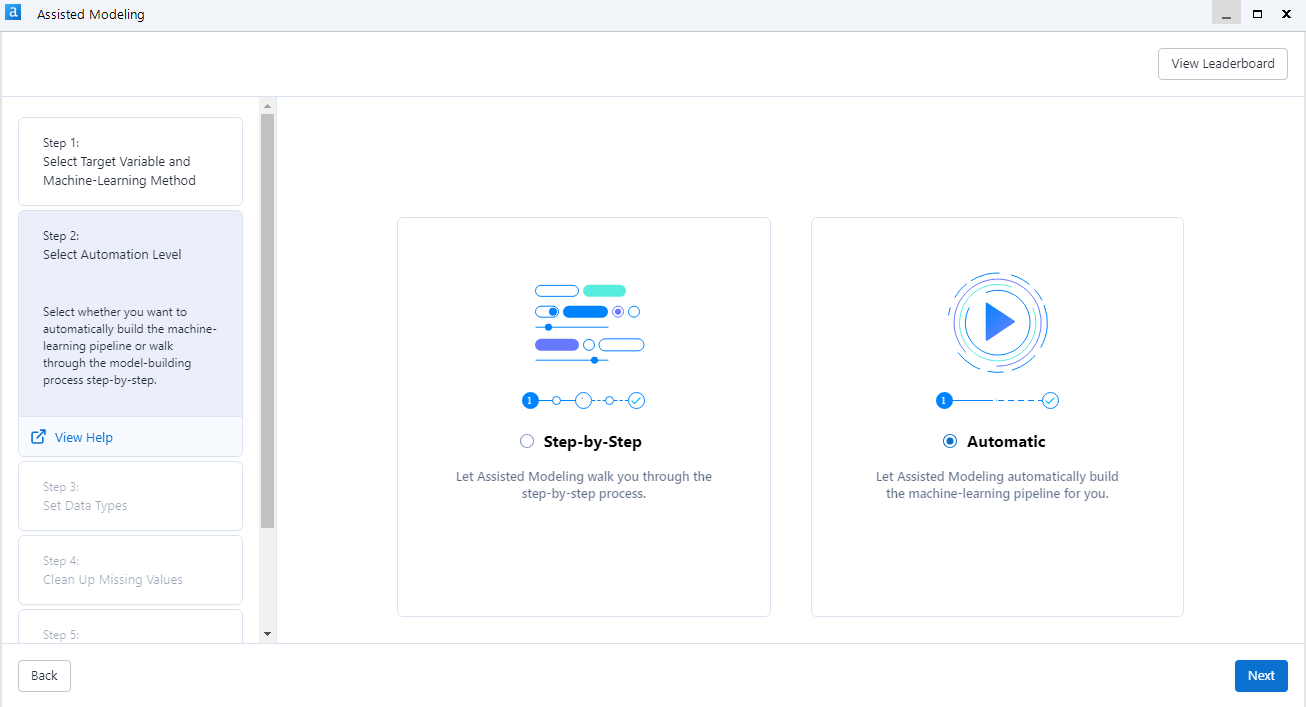Select the Automatic radio button
Viewport: 1306px width, 707px height.
(950, 441)
